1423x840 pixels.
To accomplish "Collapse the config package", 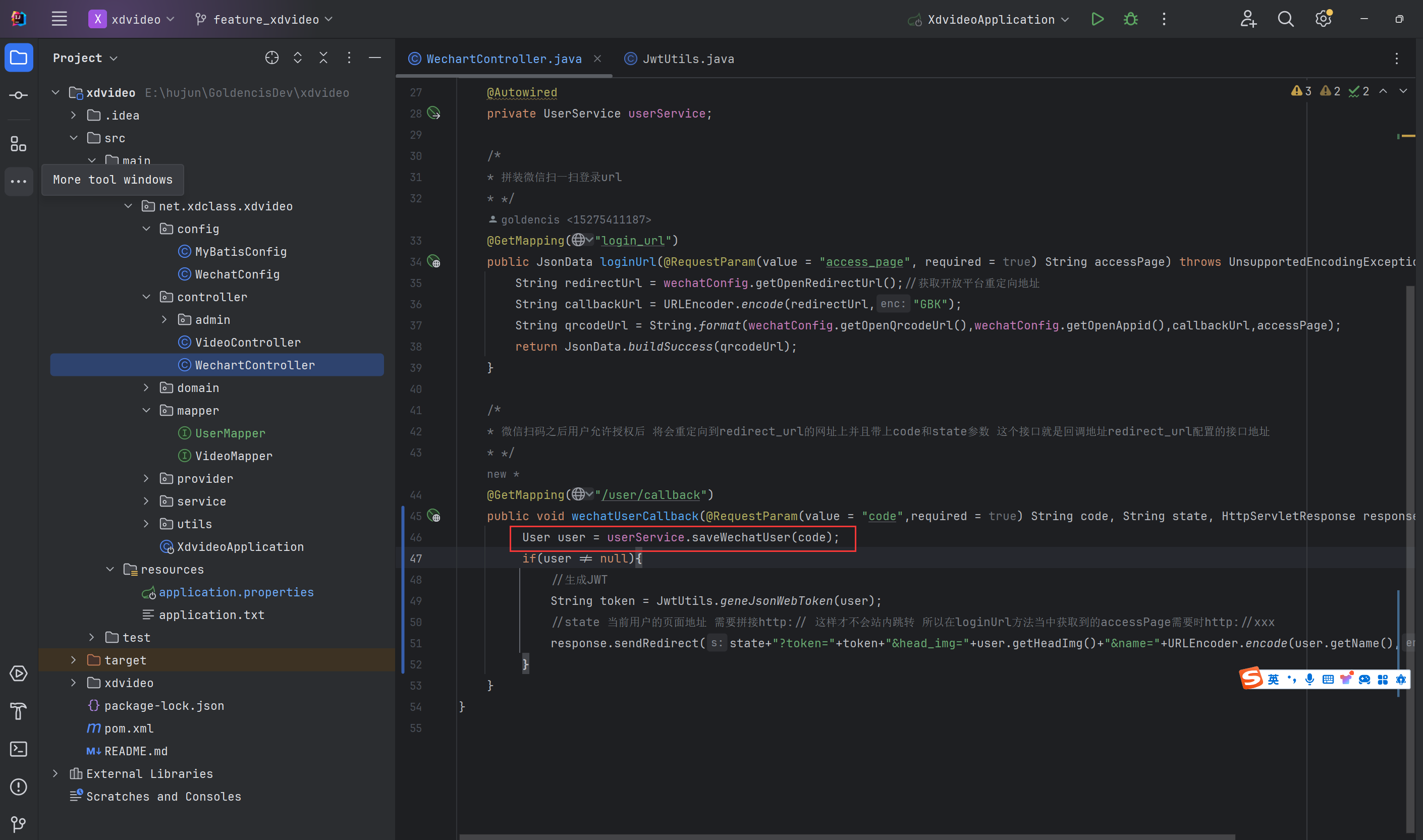I will (x=146, y=229).
